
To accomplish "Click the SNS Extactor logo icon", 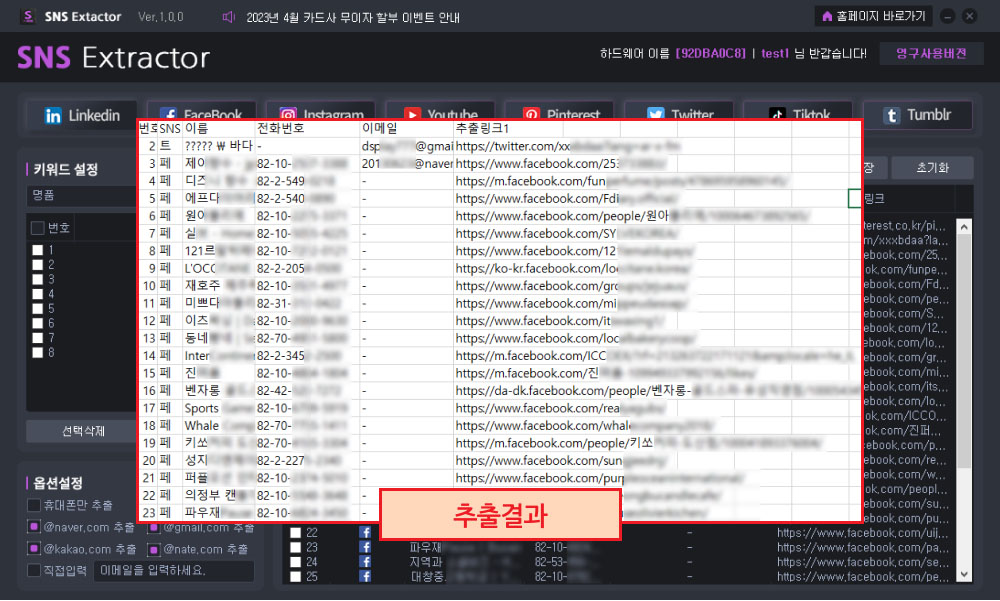I will click(28, 17).
